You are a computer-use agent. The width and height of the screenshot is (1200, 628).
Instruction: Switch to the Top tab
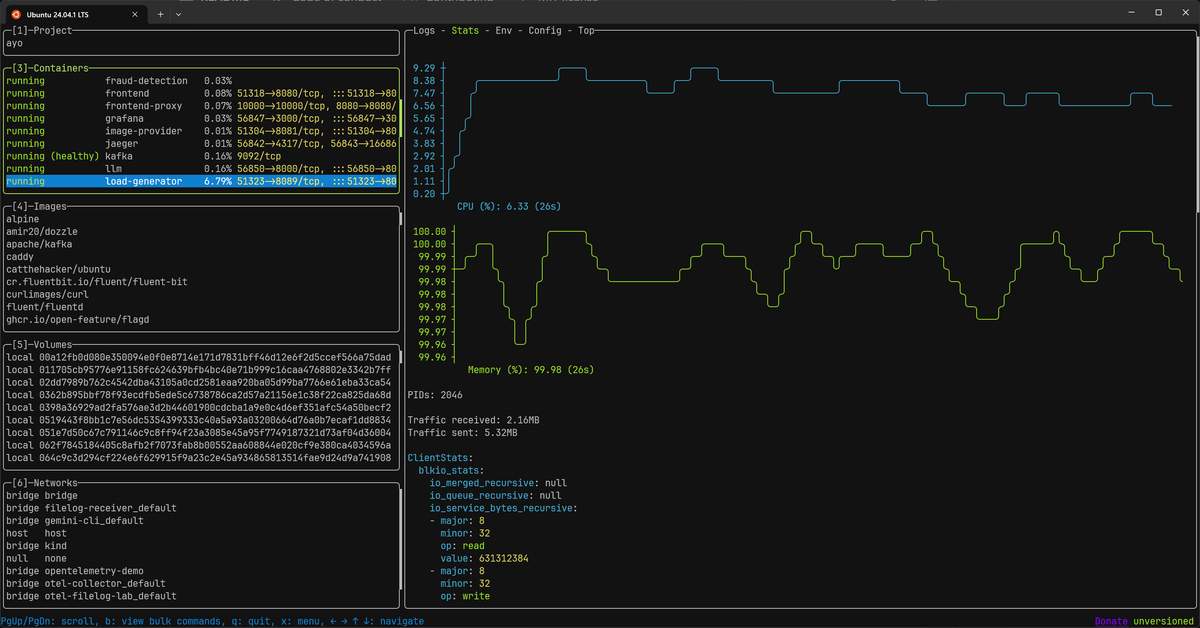pos(586,30)
